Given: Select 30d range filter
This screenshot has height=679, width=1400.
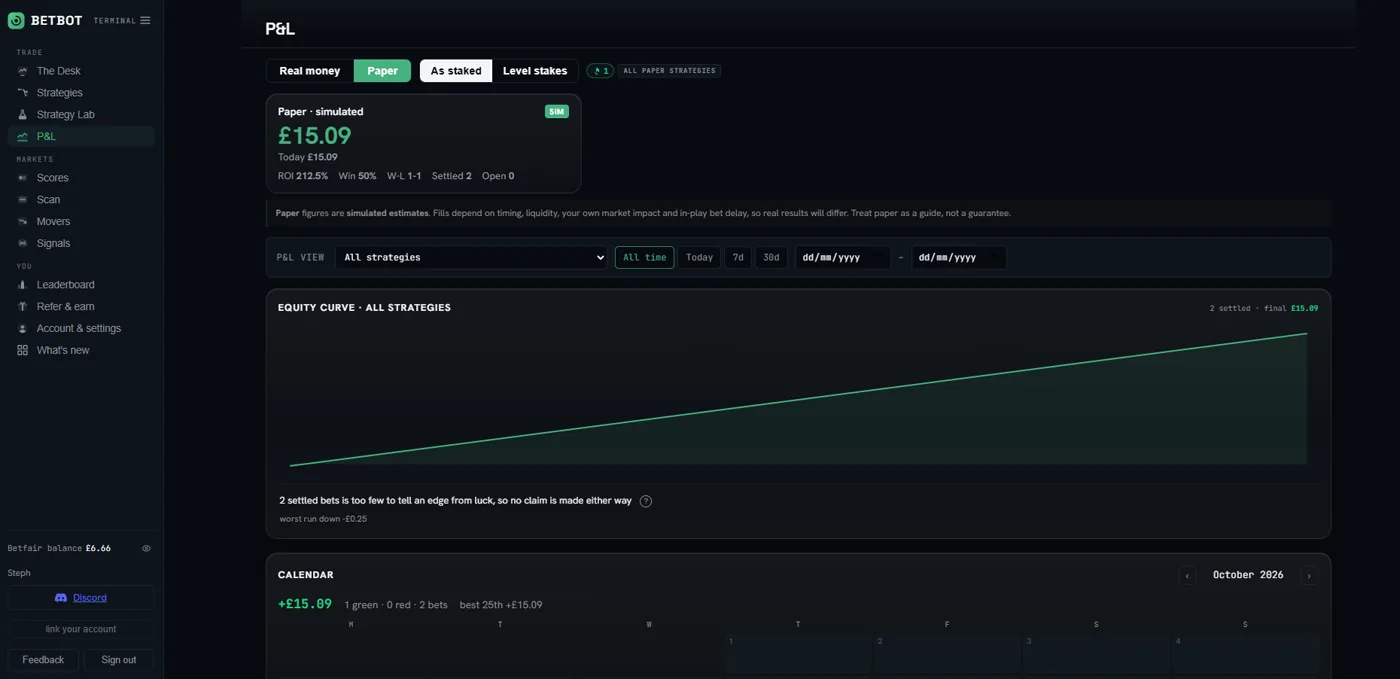Looking at the screenshot, I should [771, 258].
